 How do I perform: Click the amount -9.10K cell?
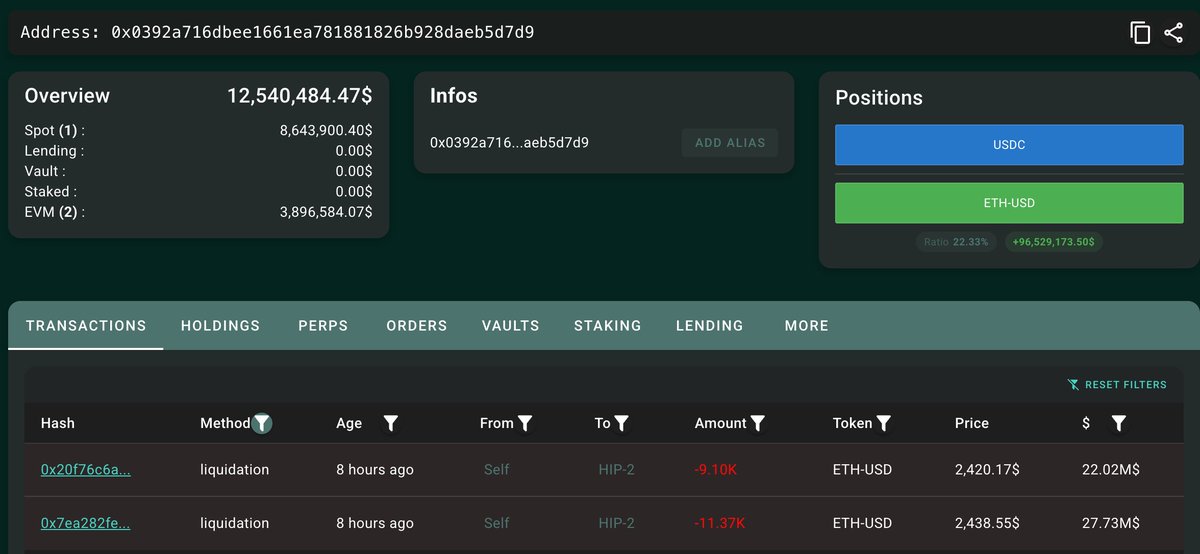716,469
